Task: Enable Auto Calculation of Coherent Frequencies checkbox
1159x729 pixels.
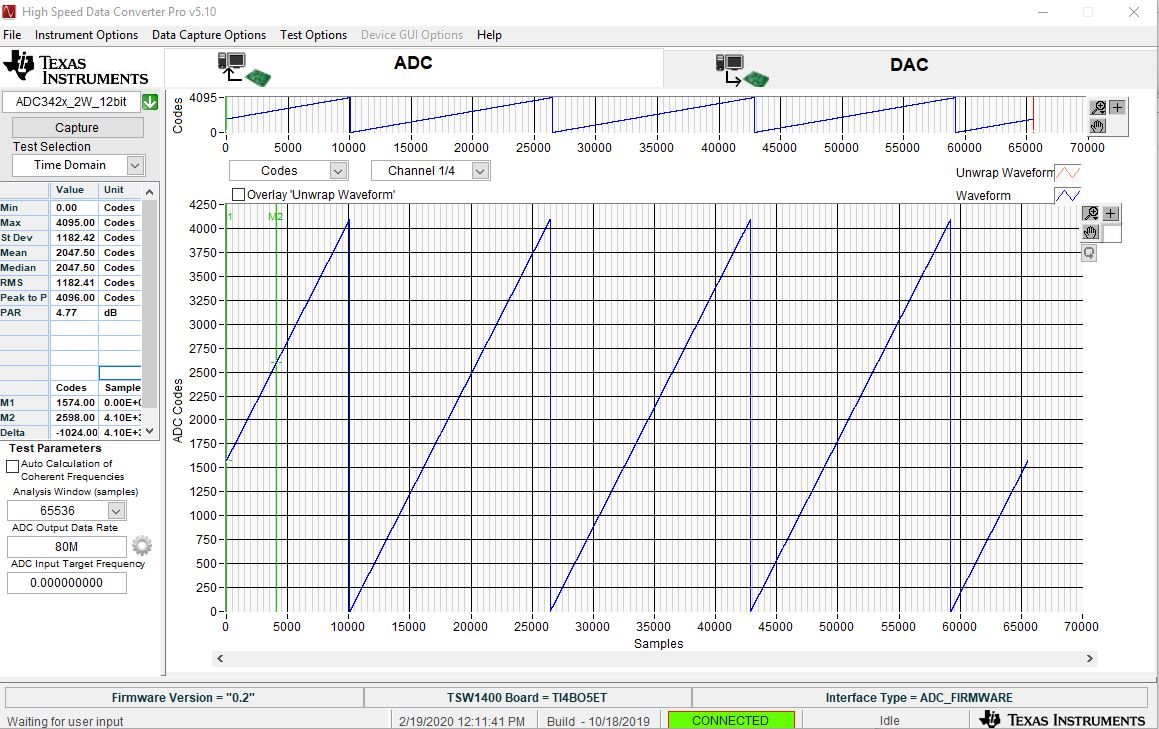Action: pos(13,466)
